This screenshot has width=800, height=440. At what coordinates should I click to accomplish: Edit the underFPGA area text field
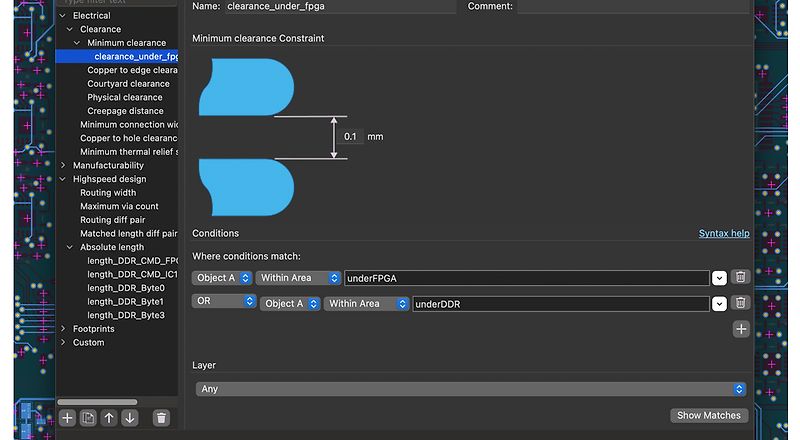point(527,278)
